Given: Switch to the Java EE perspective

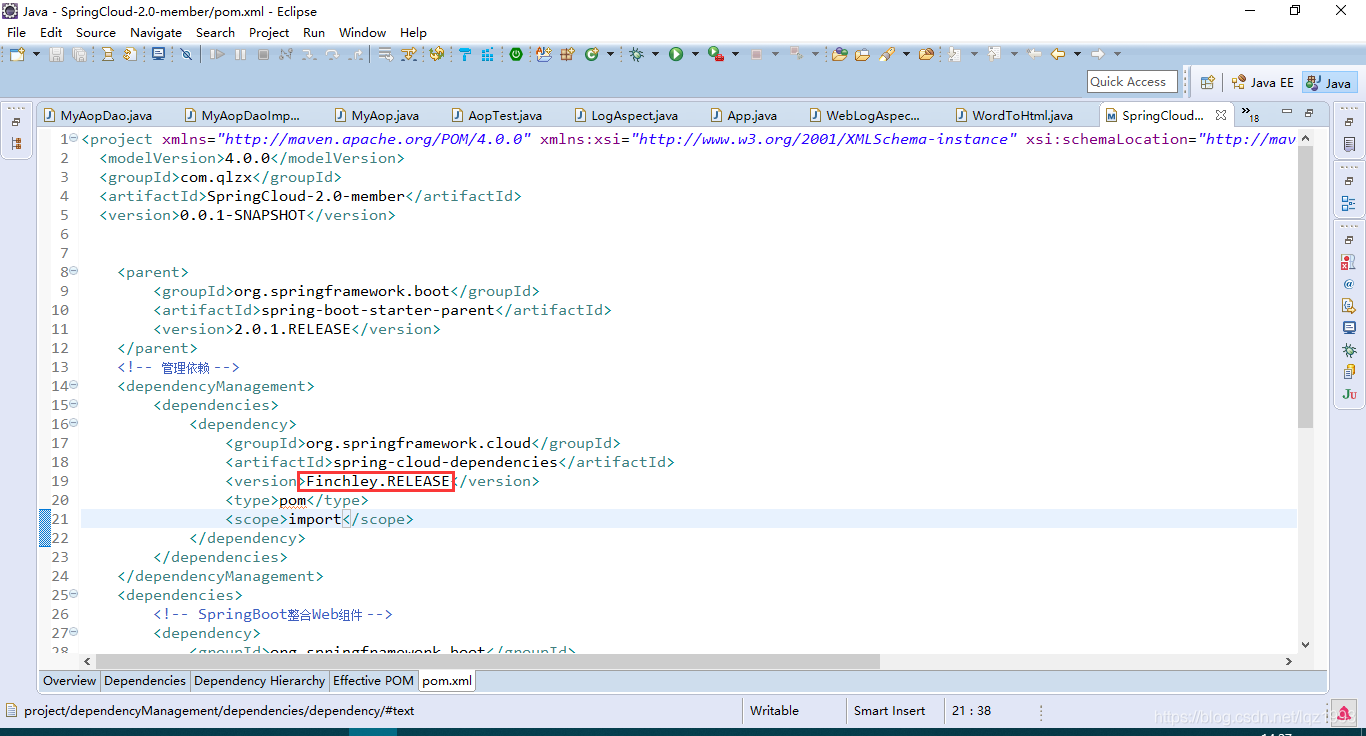Looking at the screenshot, I should 1262,83.
